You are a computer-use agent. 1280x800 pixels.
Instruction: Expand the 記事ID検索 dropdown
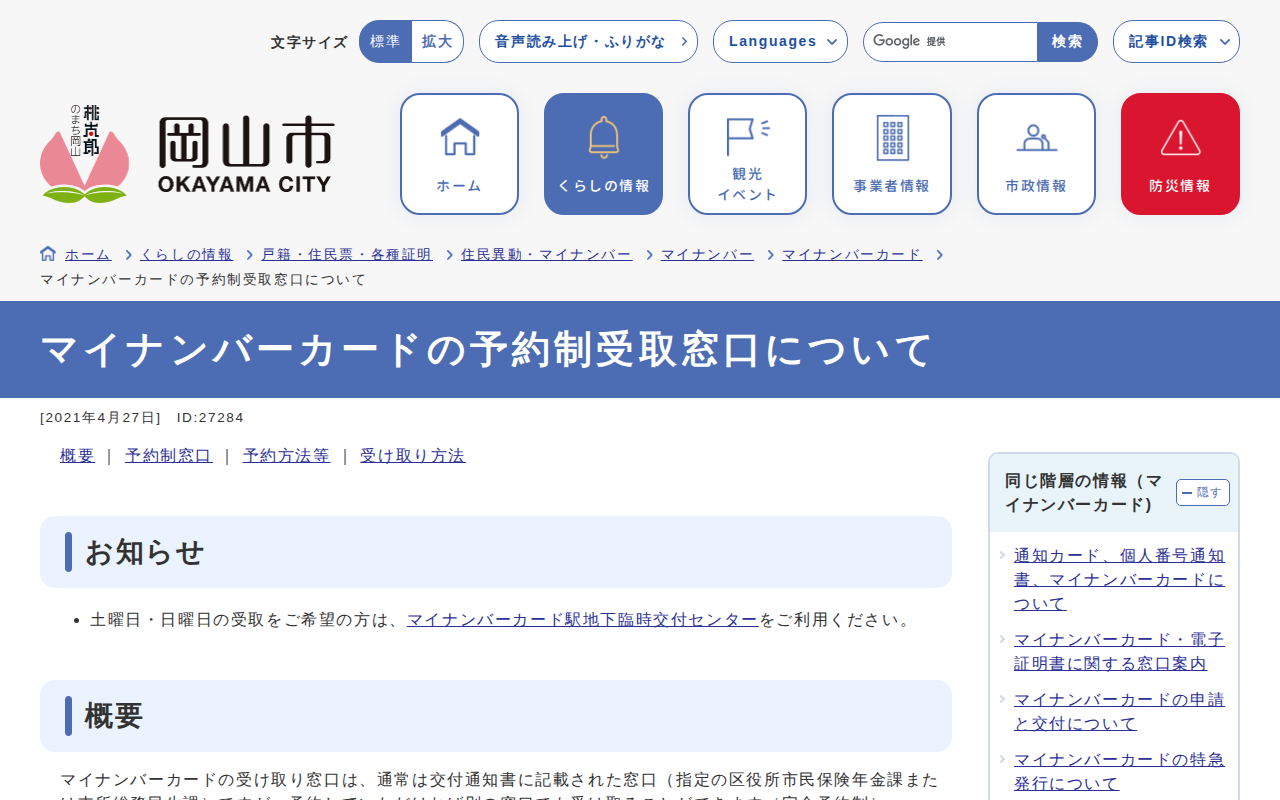coord(1176,42)
